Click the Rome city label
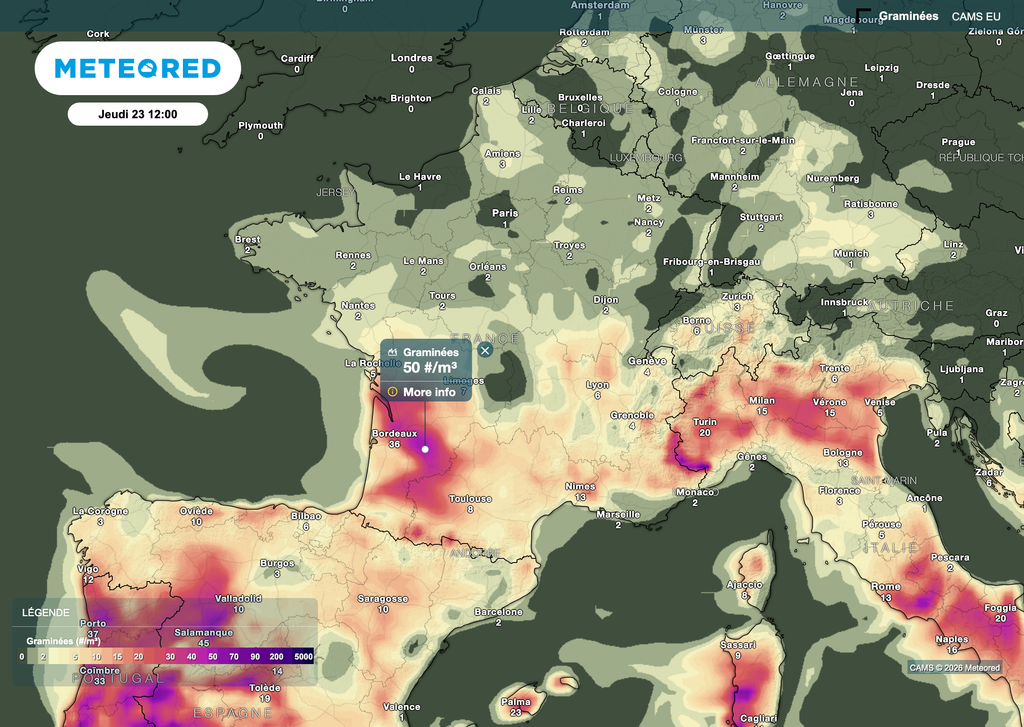Screen dimensions: 1024x727 point(886,587)
